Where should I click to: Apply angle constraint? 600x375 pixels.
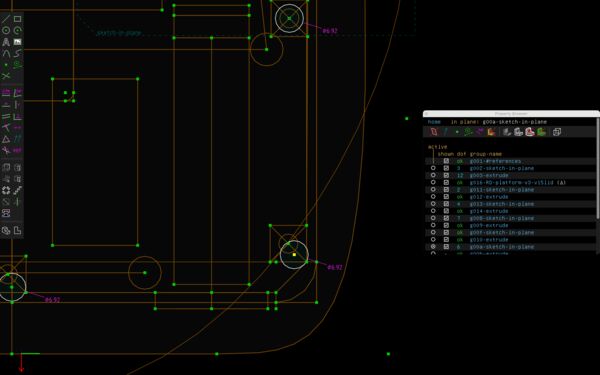[17, 93]
